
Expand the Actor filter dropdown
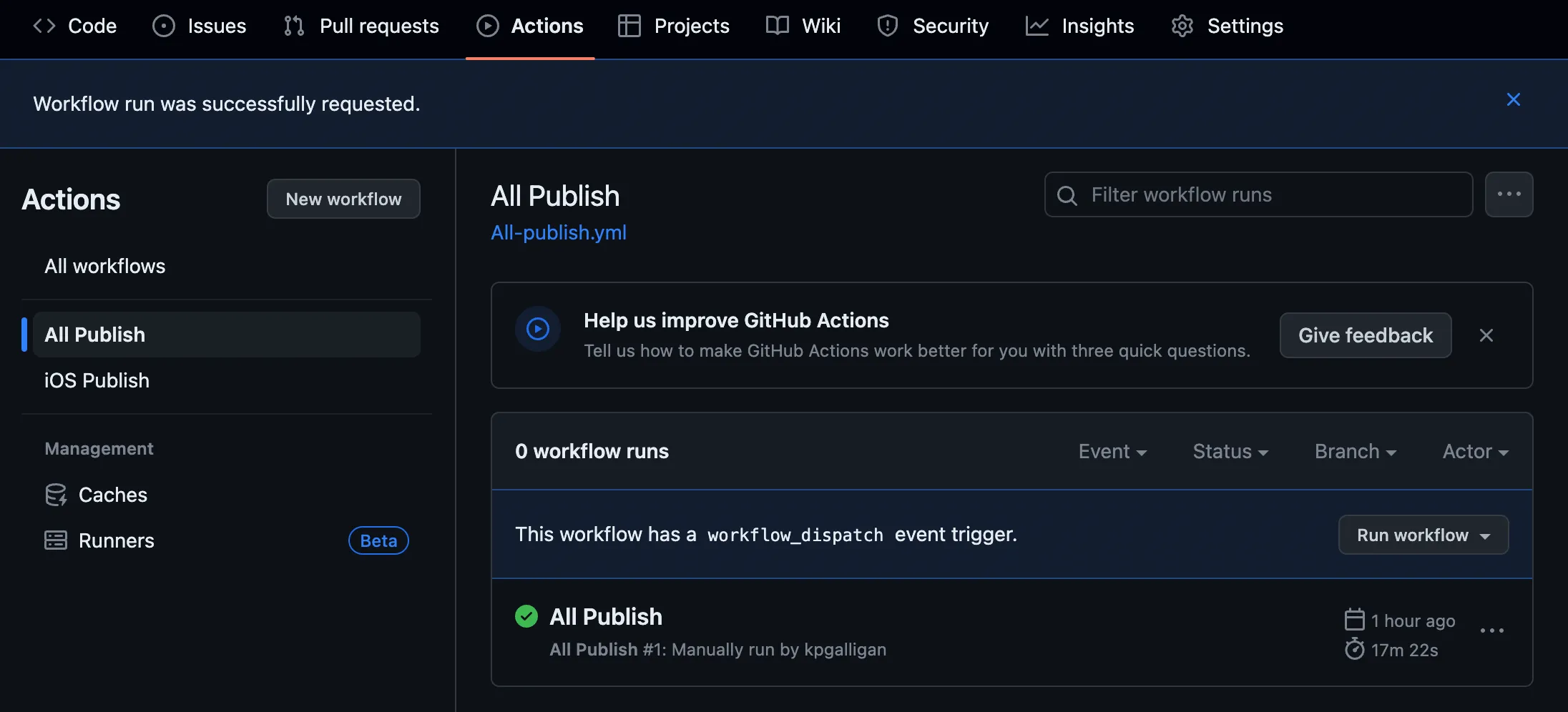point(1476,452)
